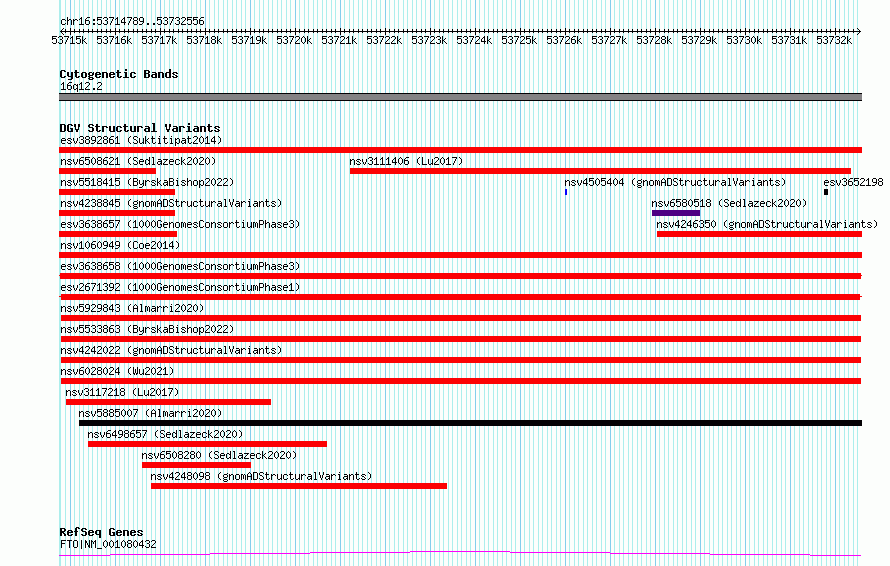Click the 53718k ruler tick label
Screen dimensions: 890x566
[x=204, y=40]
